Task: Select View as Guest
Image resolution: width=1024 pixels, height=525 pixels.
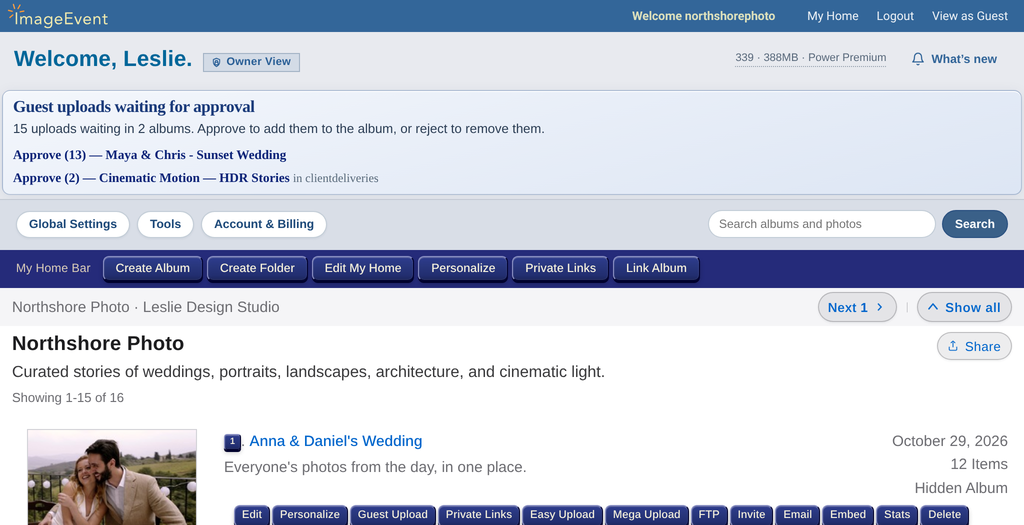Action: point(970,16)
